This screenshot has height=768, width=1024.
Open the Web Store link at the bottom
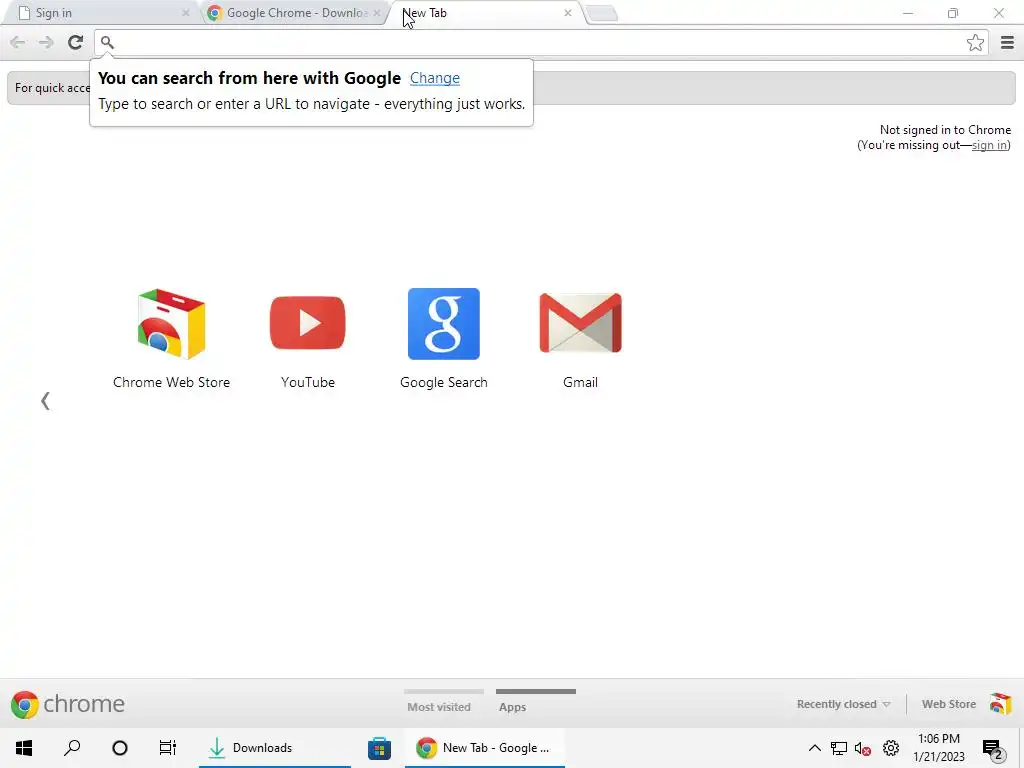[948, 704]
